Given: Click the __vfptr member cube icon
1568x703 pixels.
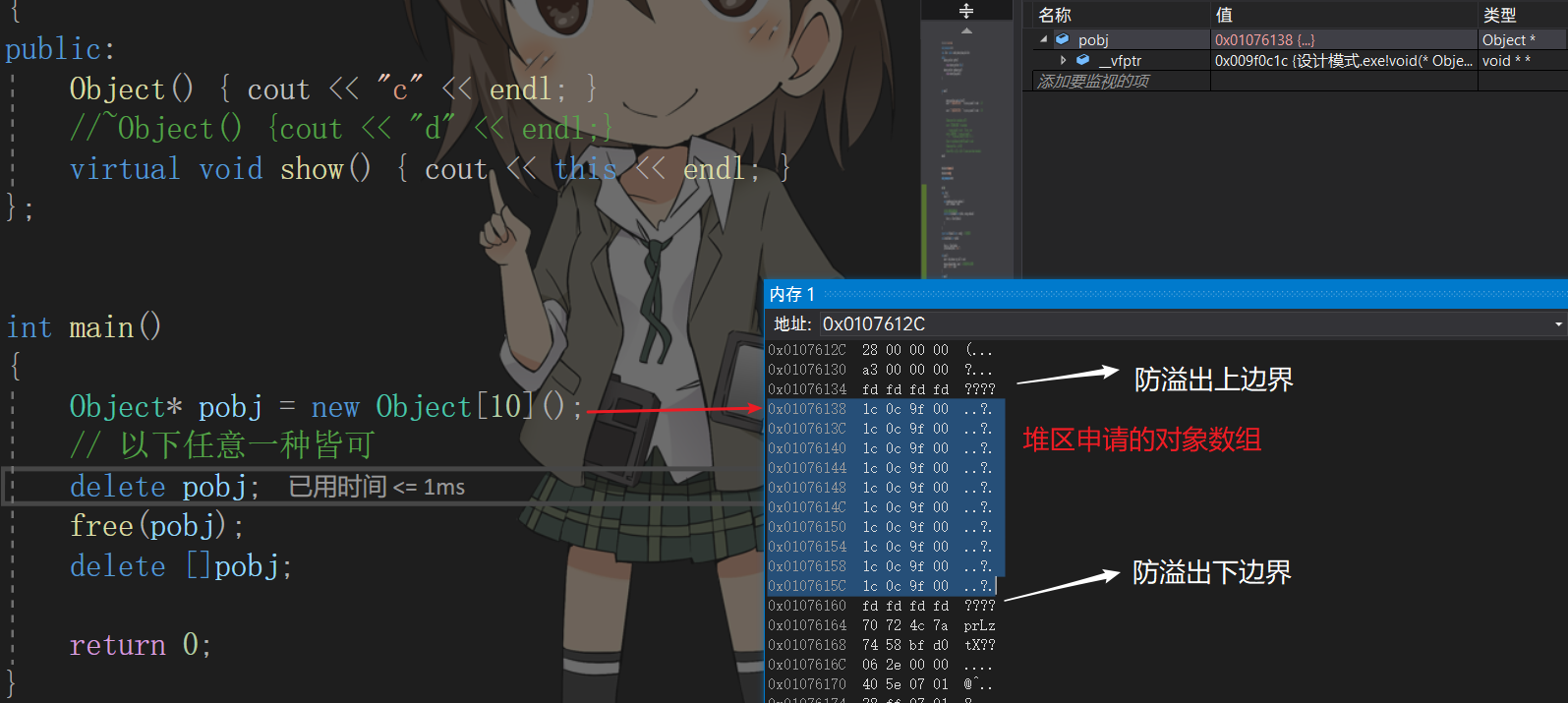Looking at the screenshot, I should [1082, 60].
